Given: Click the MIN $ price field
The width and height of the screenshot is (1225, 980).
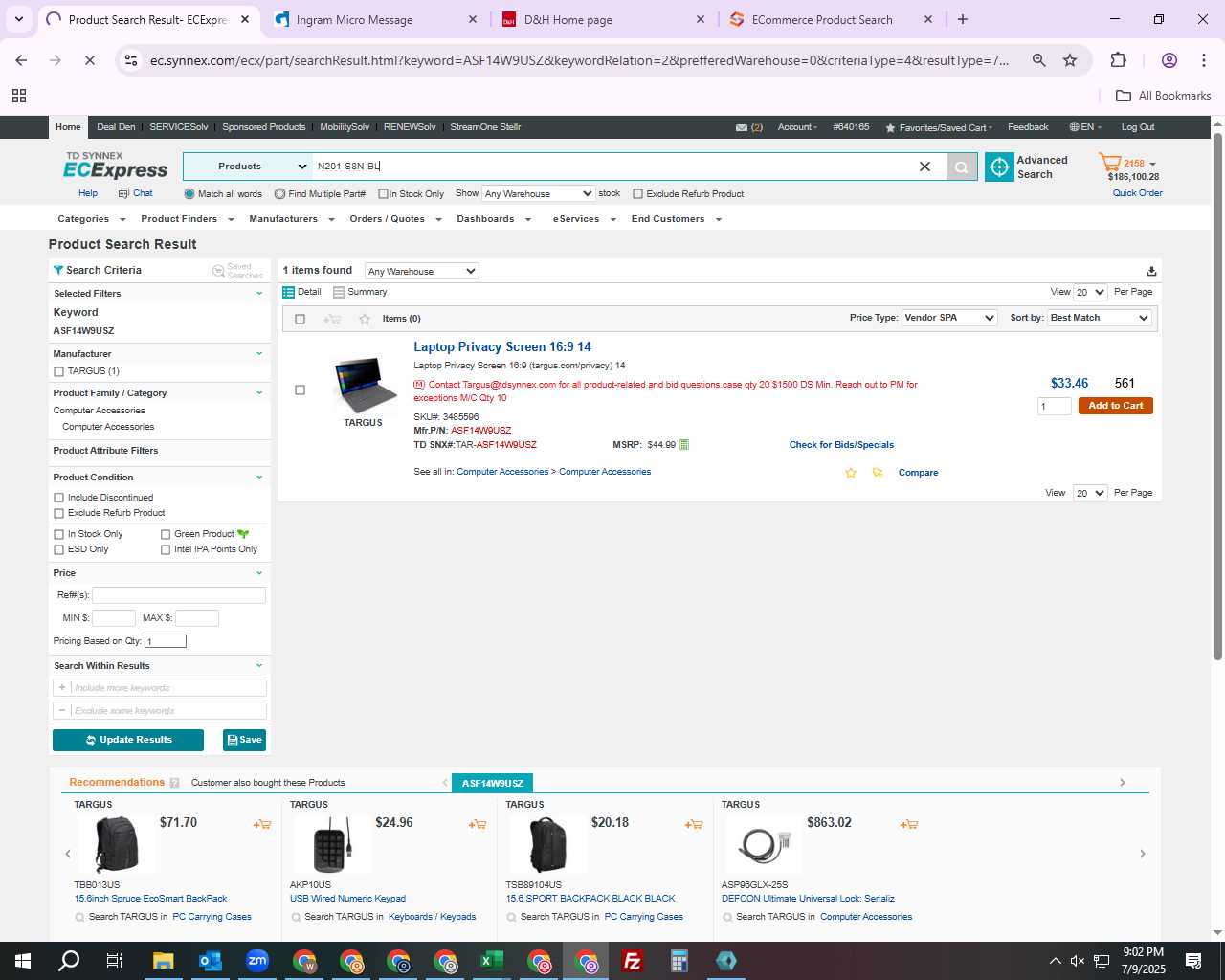Looking at the screenshot, I should pyautogui.click(x=113, y=618).
